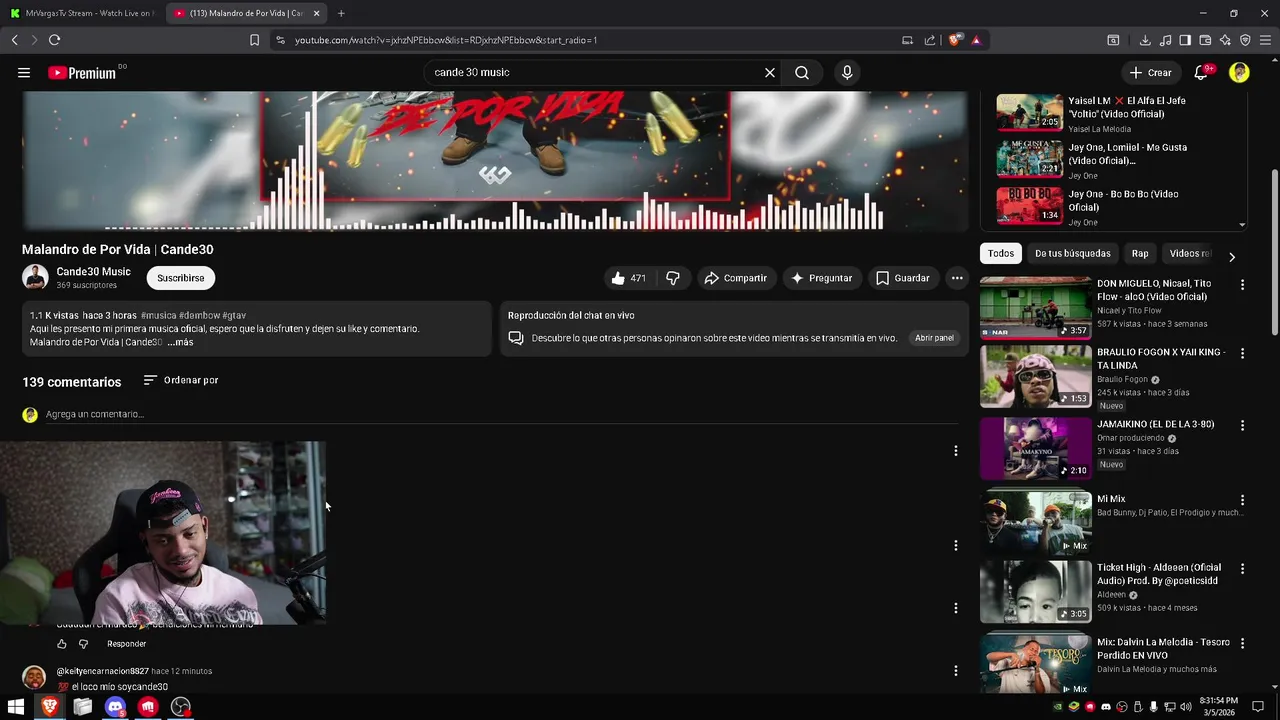Open the Cande30 Music channel avatar
The image size is (1280, 720).
click(x=35, y=277)
